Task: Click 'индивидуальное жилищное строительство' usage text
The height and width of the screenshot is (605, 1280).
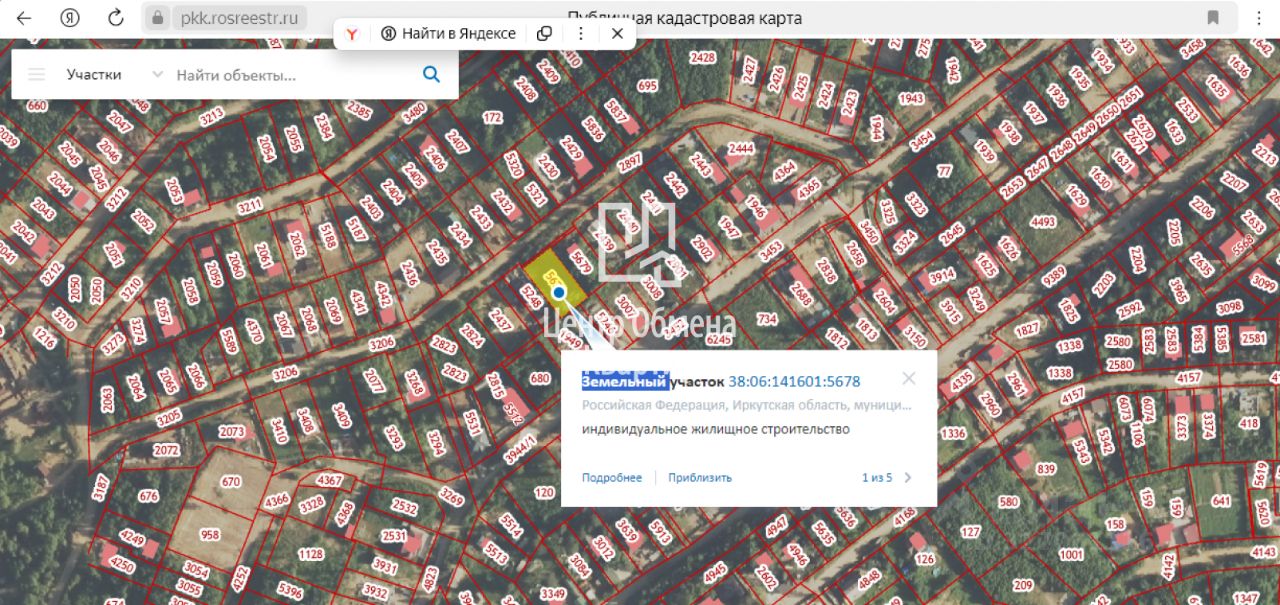Action: click(716, 429)
